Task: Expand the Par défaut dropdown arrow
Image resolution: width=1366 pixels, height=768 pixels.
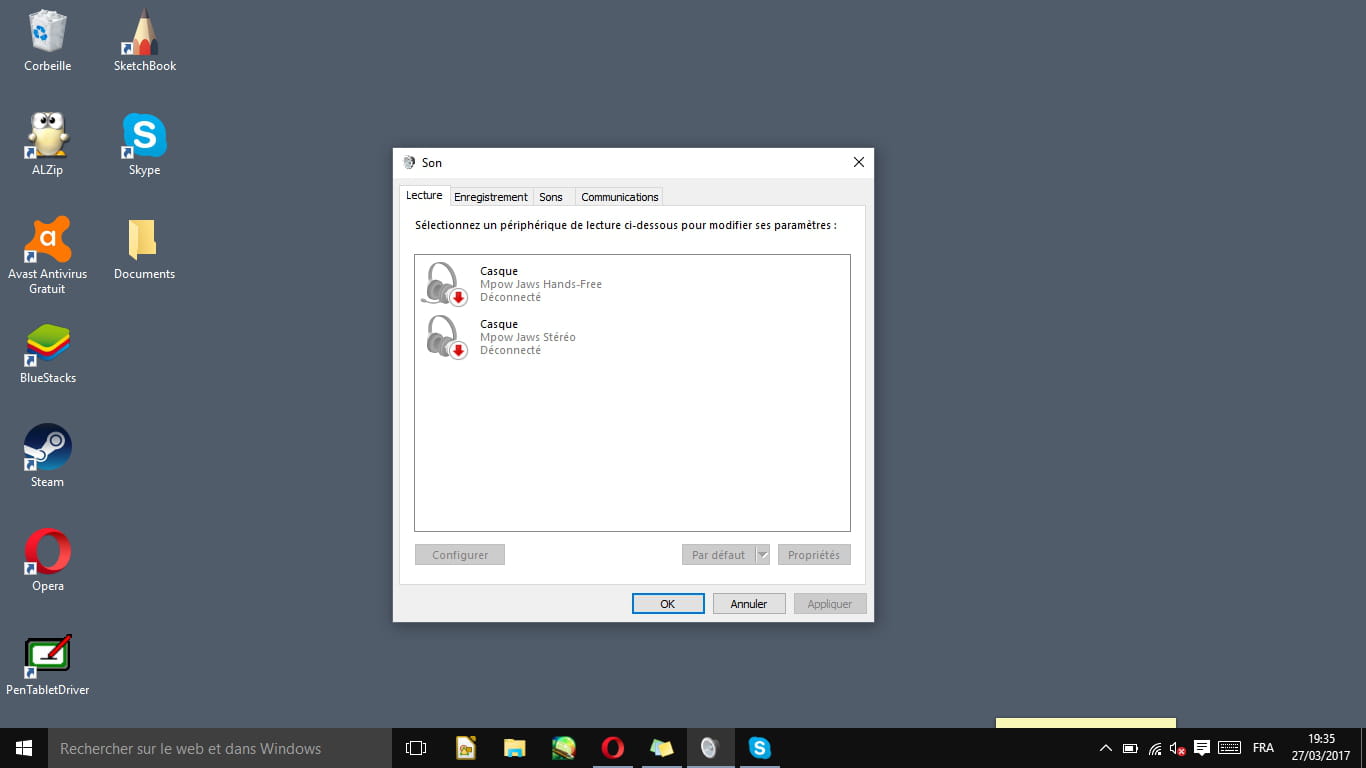Action: (x=762, y=555)
